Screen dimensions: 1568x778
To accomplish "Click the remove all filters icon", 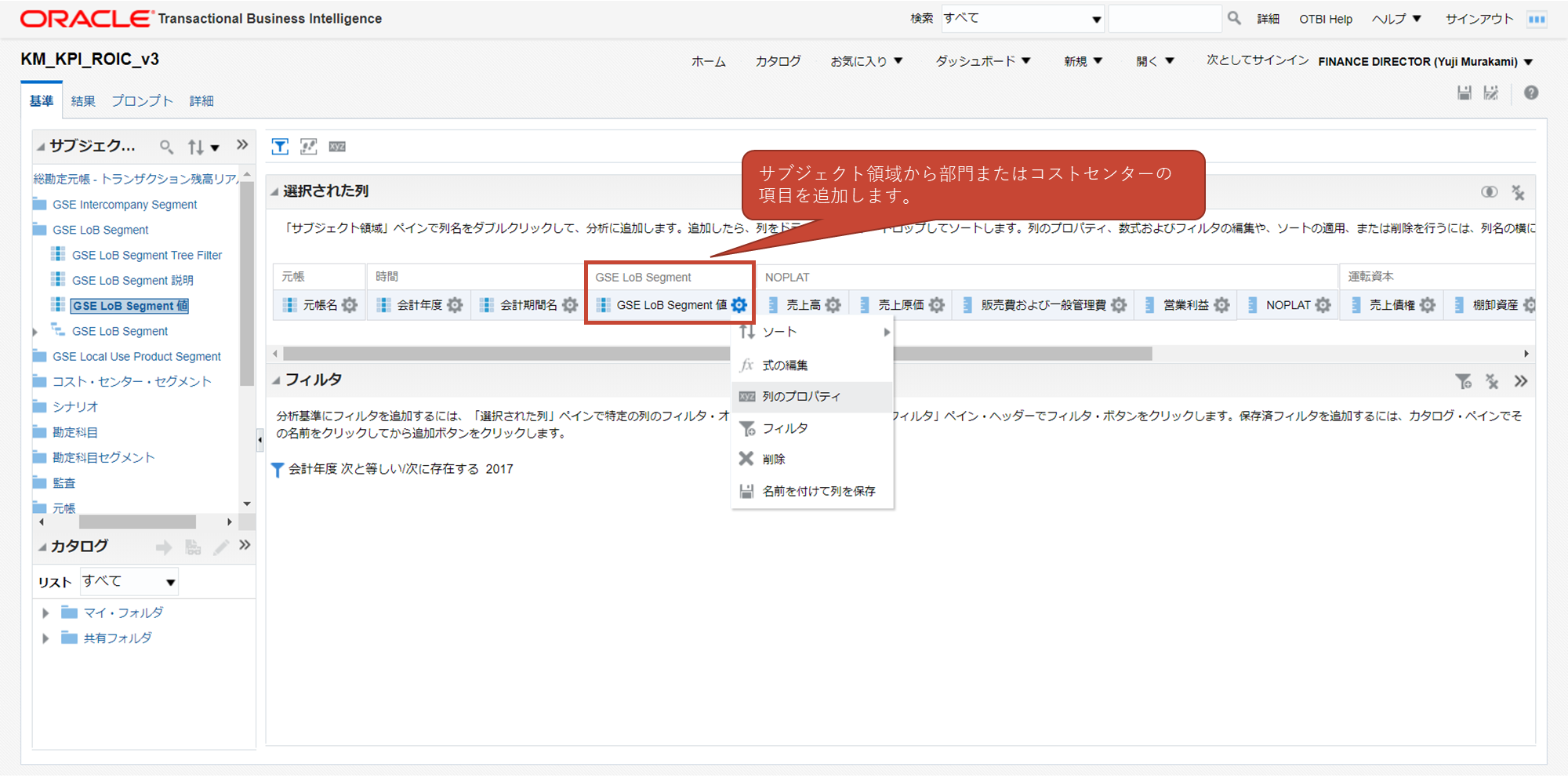I will (1492, 382).
